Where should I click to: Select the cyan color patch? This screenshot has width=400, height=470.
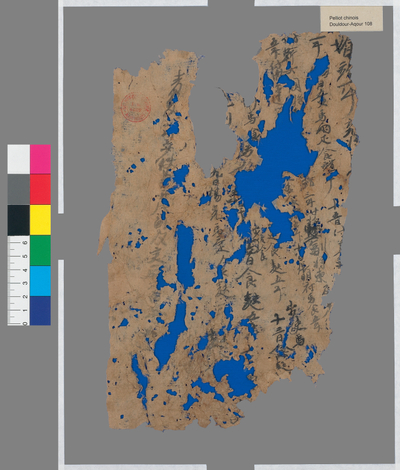point(40,281)
